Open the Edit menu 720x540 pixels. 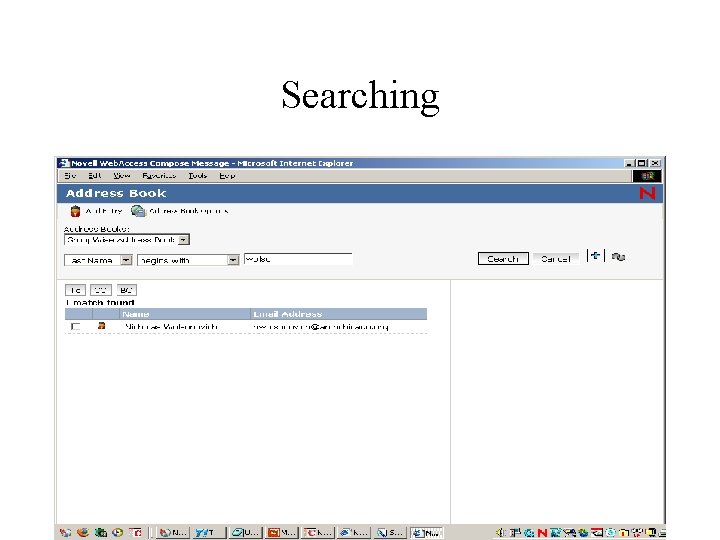pos(95,176)
